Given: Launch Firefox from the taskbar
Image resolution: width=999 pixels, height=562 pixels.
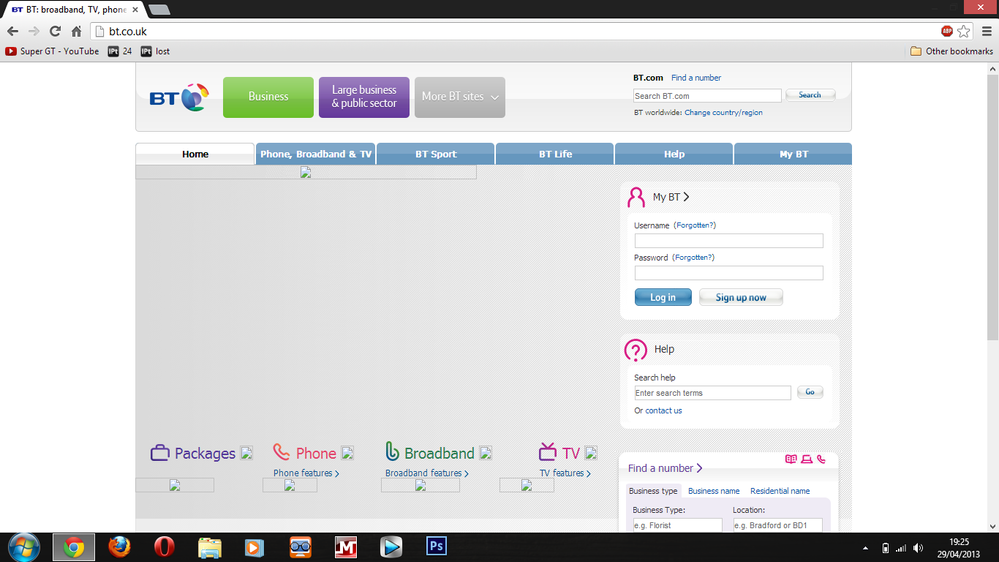Looking at the screenshot, I should (x=119, y=547).
